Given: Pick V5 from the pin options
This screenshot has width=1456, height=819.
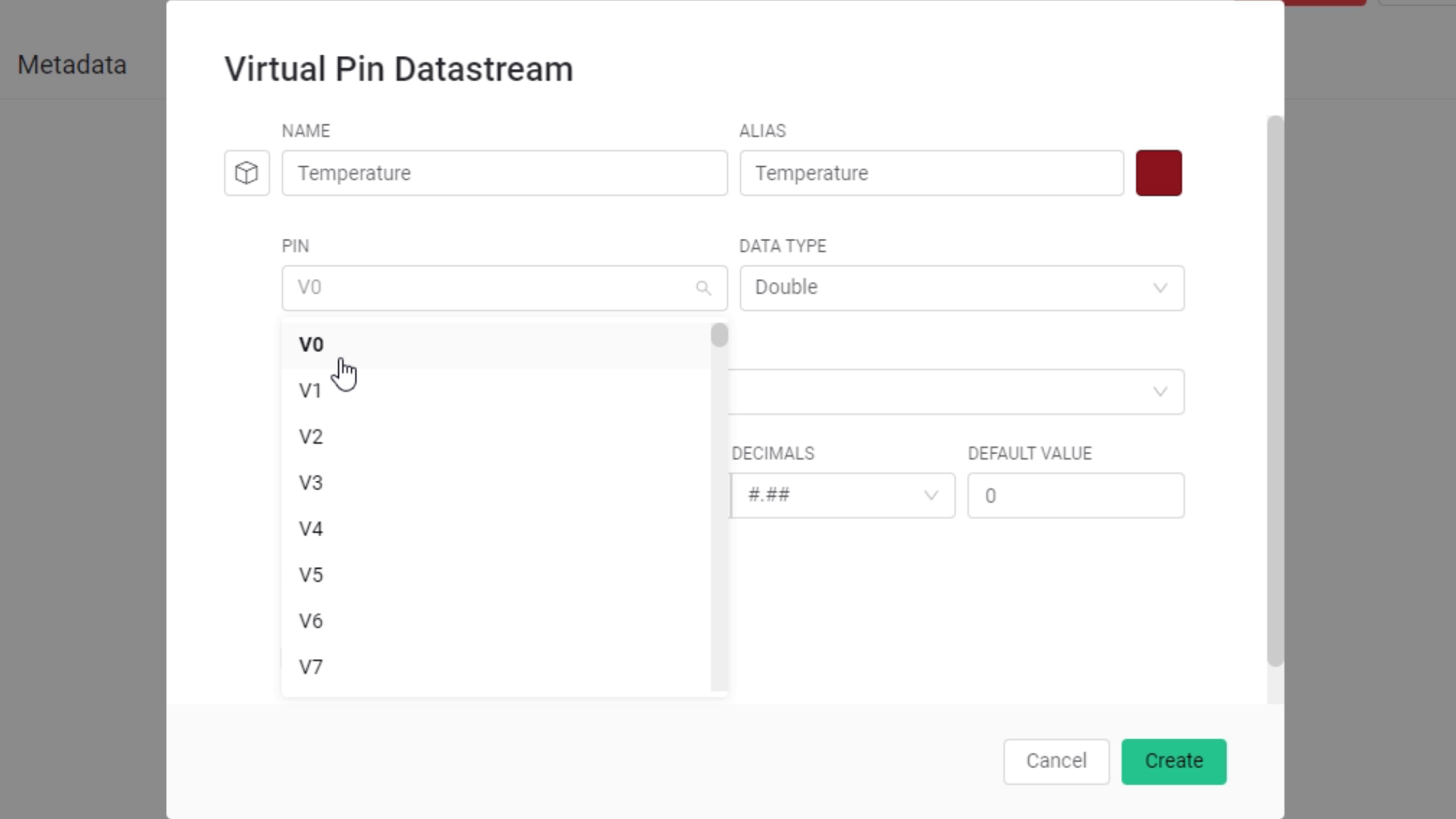Looking at the screenshot, I should 311,575.
